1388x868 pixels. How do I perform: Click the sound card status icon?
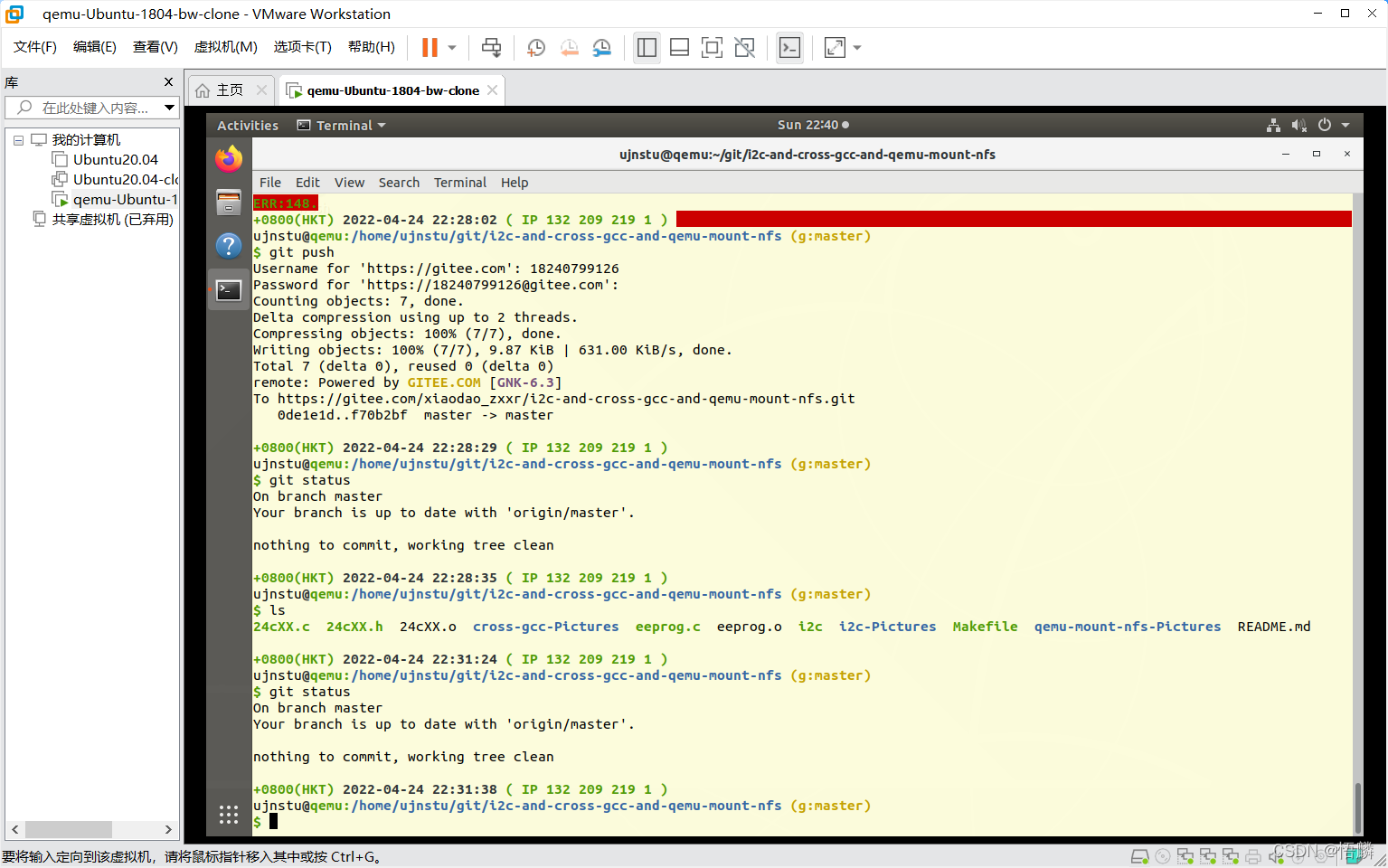1275,856
